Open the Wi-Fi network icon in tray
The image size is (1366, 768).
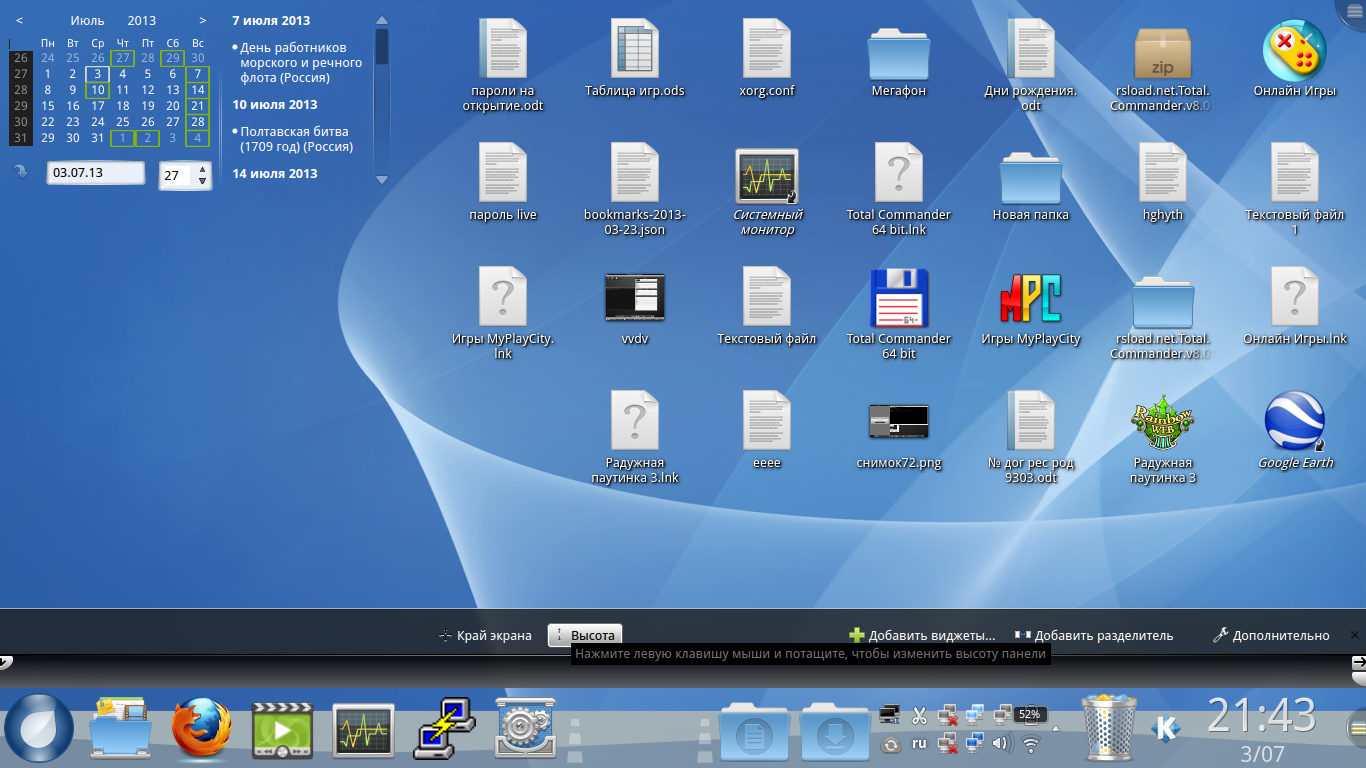coord(1030,743)
